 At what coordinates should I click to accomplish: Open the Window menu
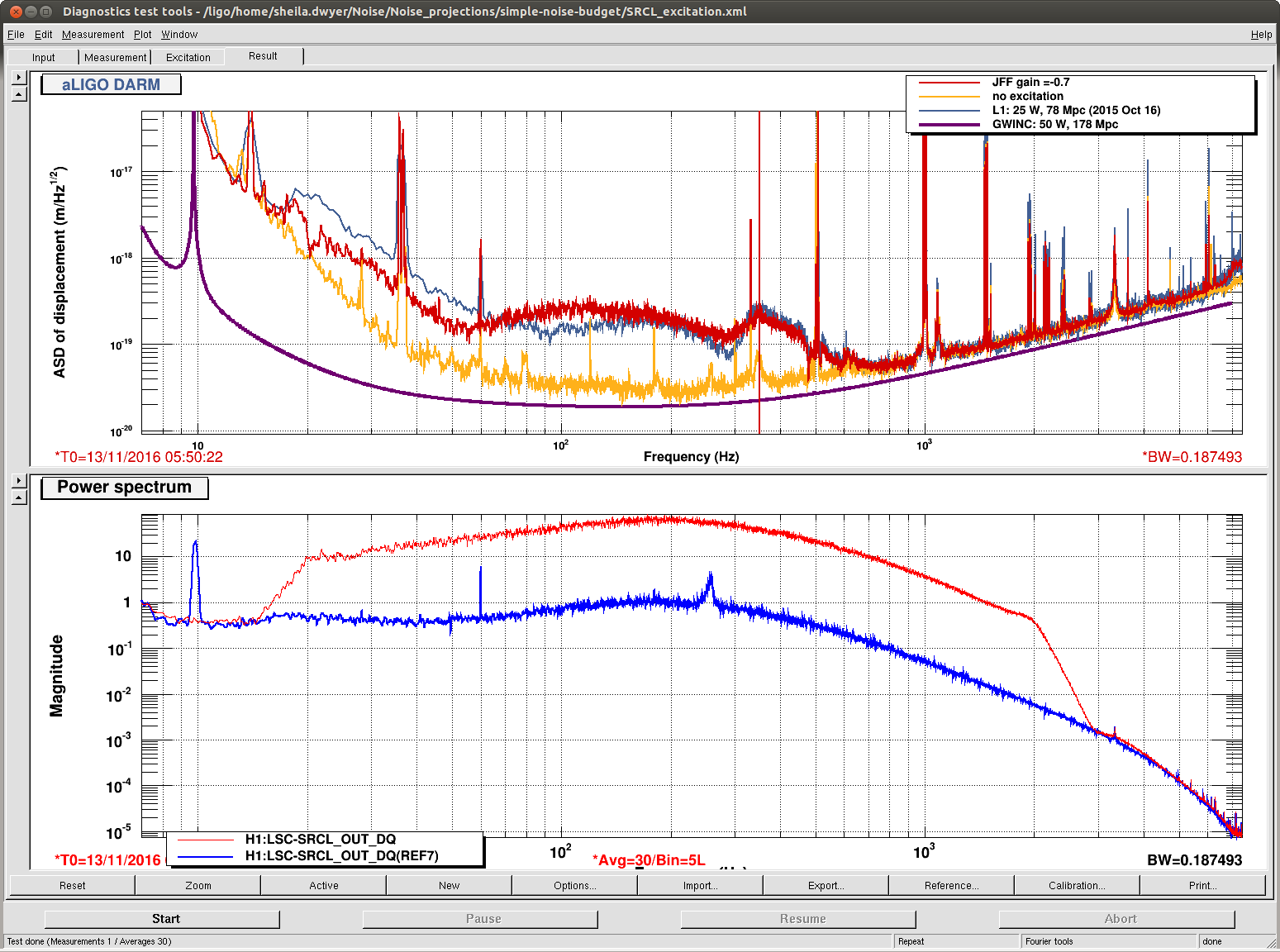pos(179,34)
